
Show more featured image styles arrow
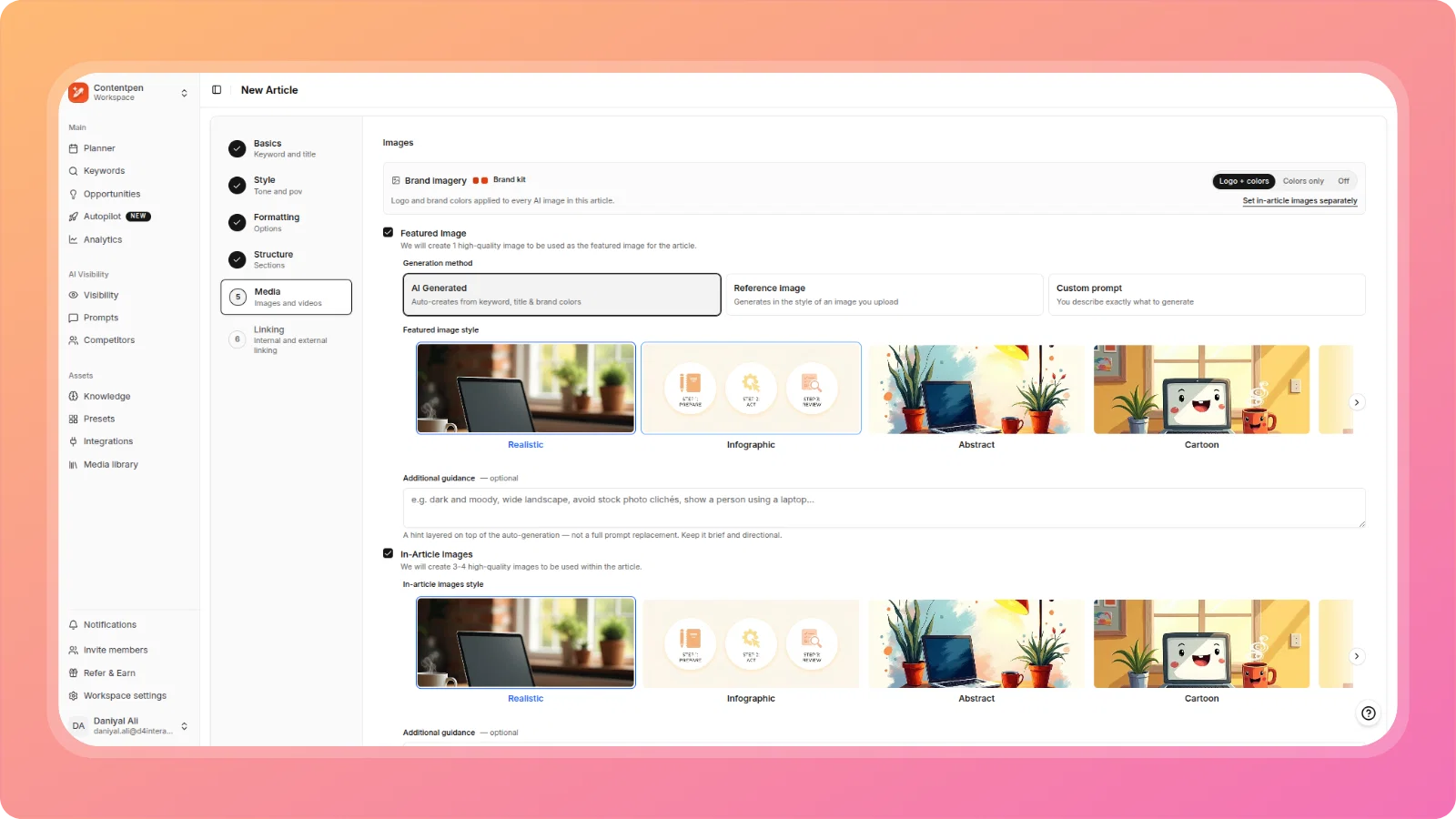click(x=1357, y=402)
